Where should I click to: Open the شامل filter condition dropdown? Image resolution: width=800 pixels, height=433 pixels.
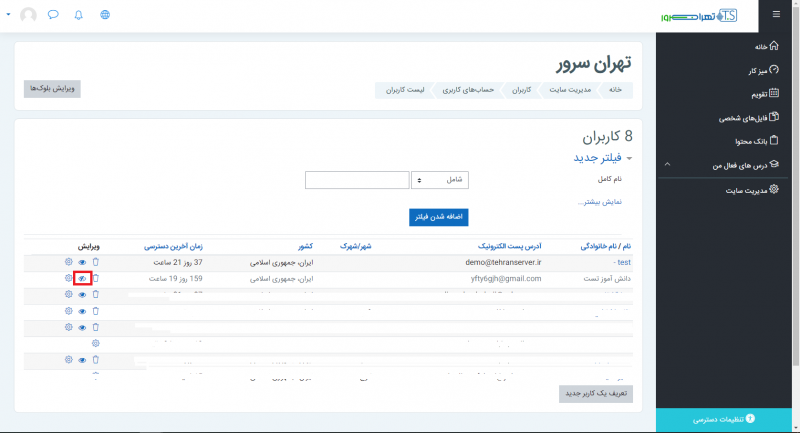[x=440, y=180]
